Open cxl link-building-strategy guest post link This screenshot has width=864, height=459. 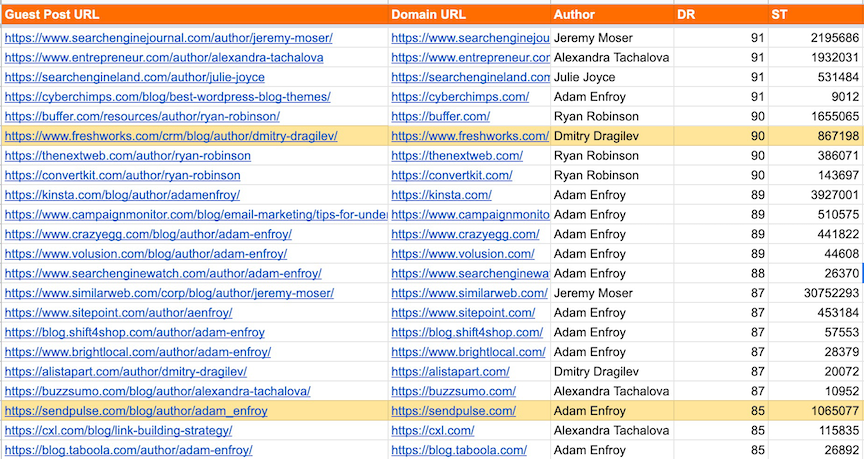118,431
